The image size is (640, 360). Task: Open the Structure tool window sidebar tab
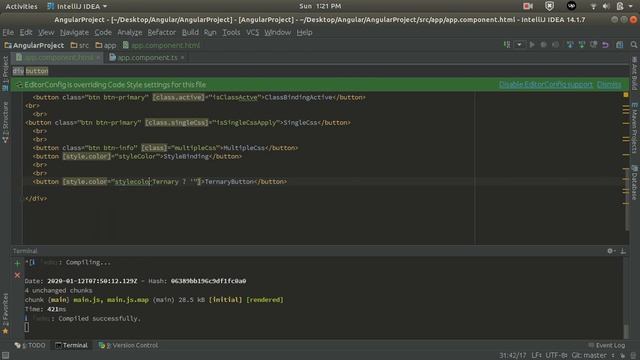click(5, 122)
